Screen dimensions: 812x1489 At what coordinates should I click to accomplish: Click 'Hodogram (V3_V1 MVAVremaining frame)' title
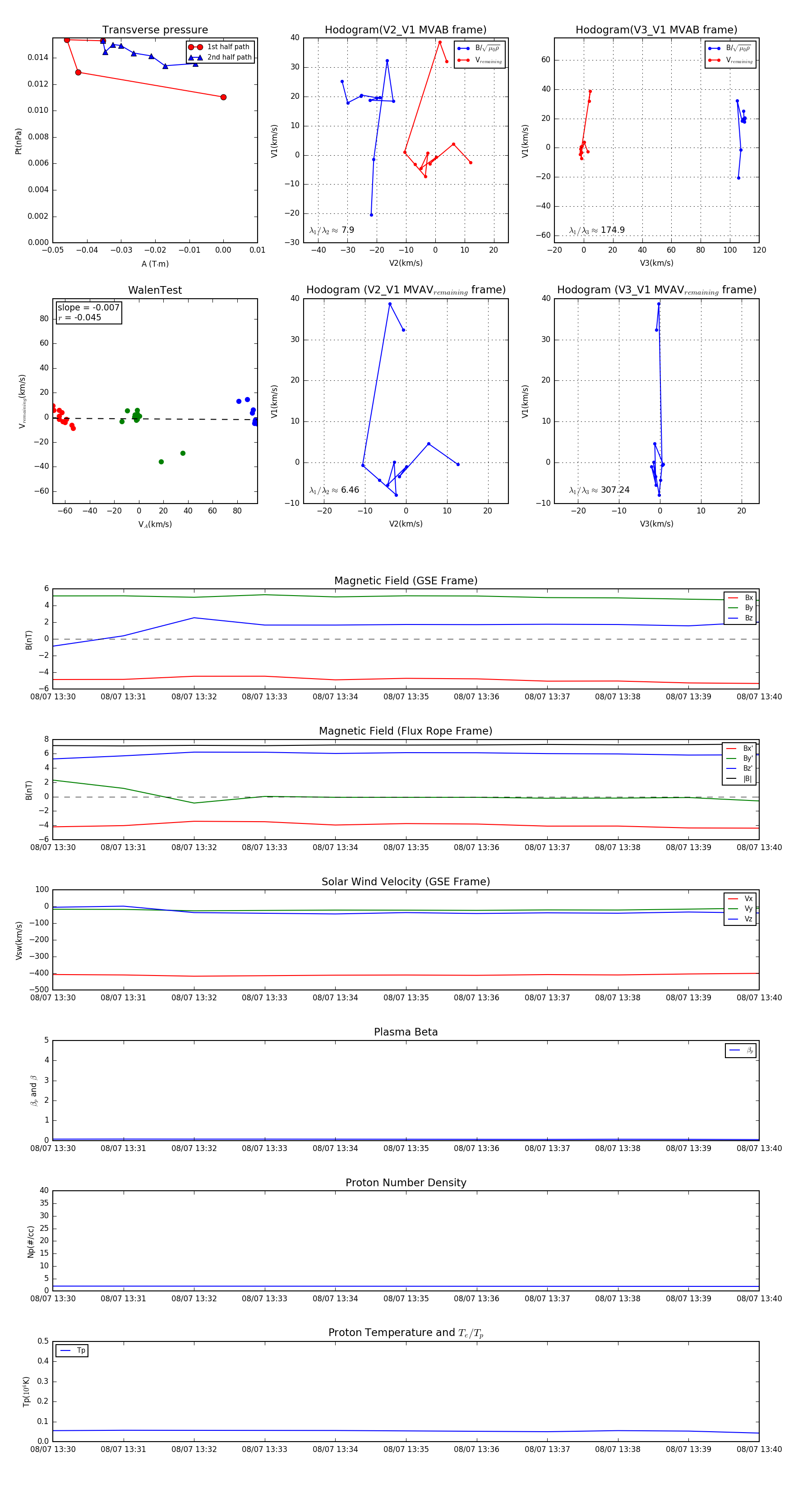[x=656, y=290]
